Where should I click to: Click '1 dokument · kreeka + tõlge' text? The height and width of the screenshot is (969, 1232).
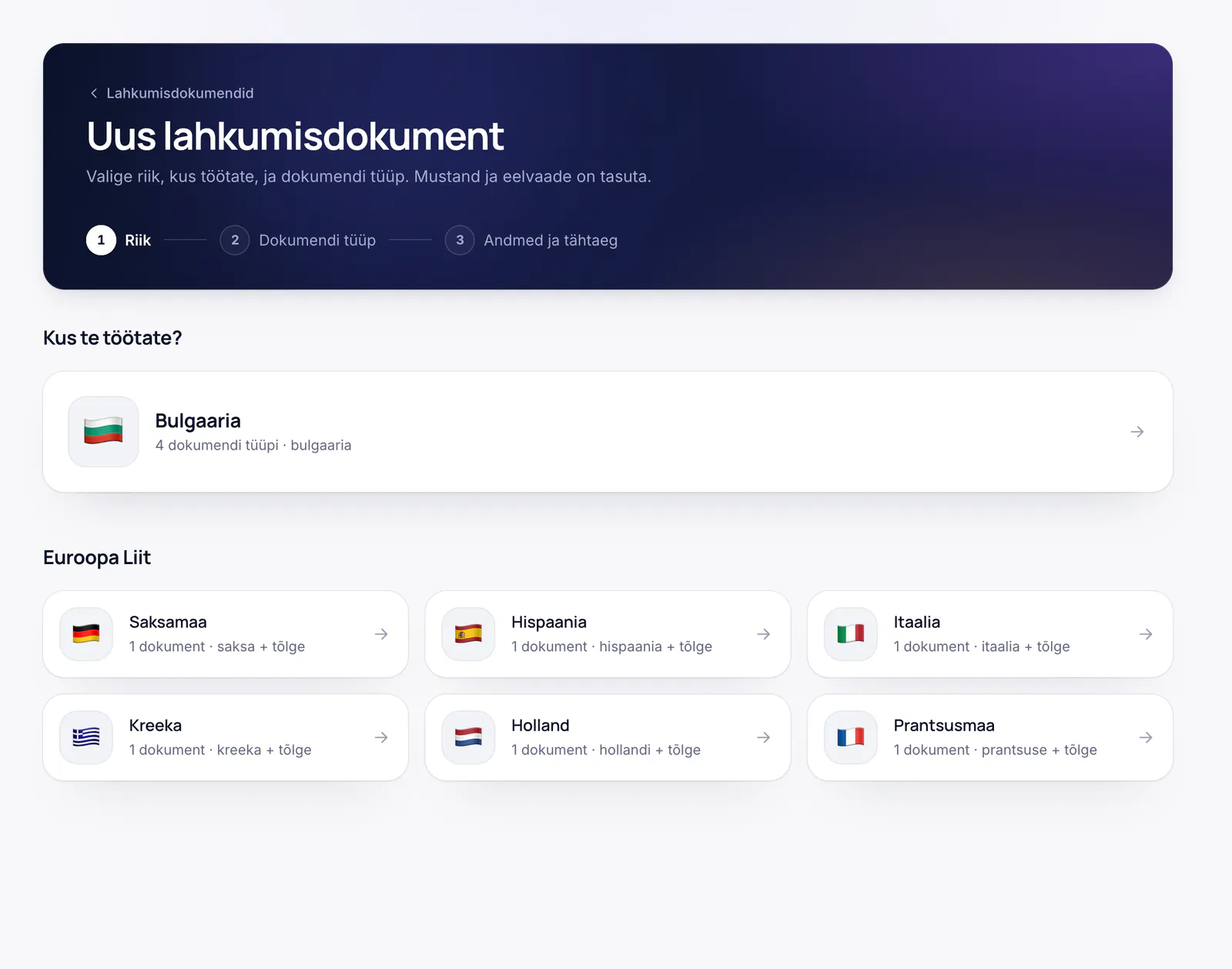220,750
